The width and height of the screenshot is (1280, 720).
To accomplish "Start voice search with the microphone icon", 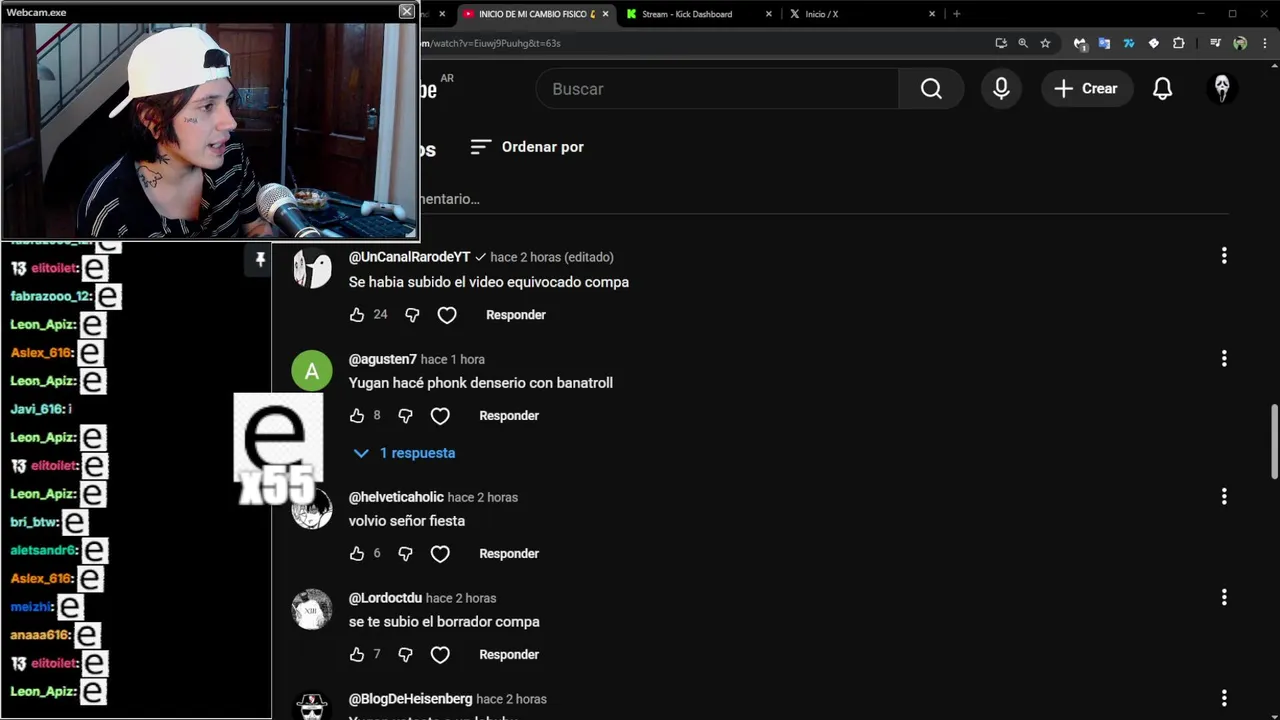I will click(x=1001, y=89).
